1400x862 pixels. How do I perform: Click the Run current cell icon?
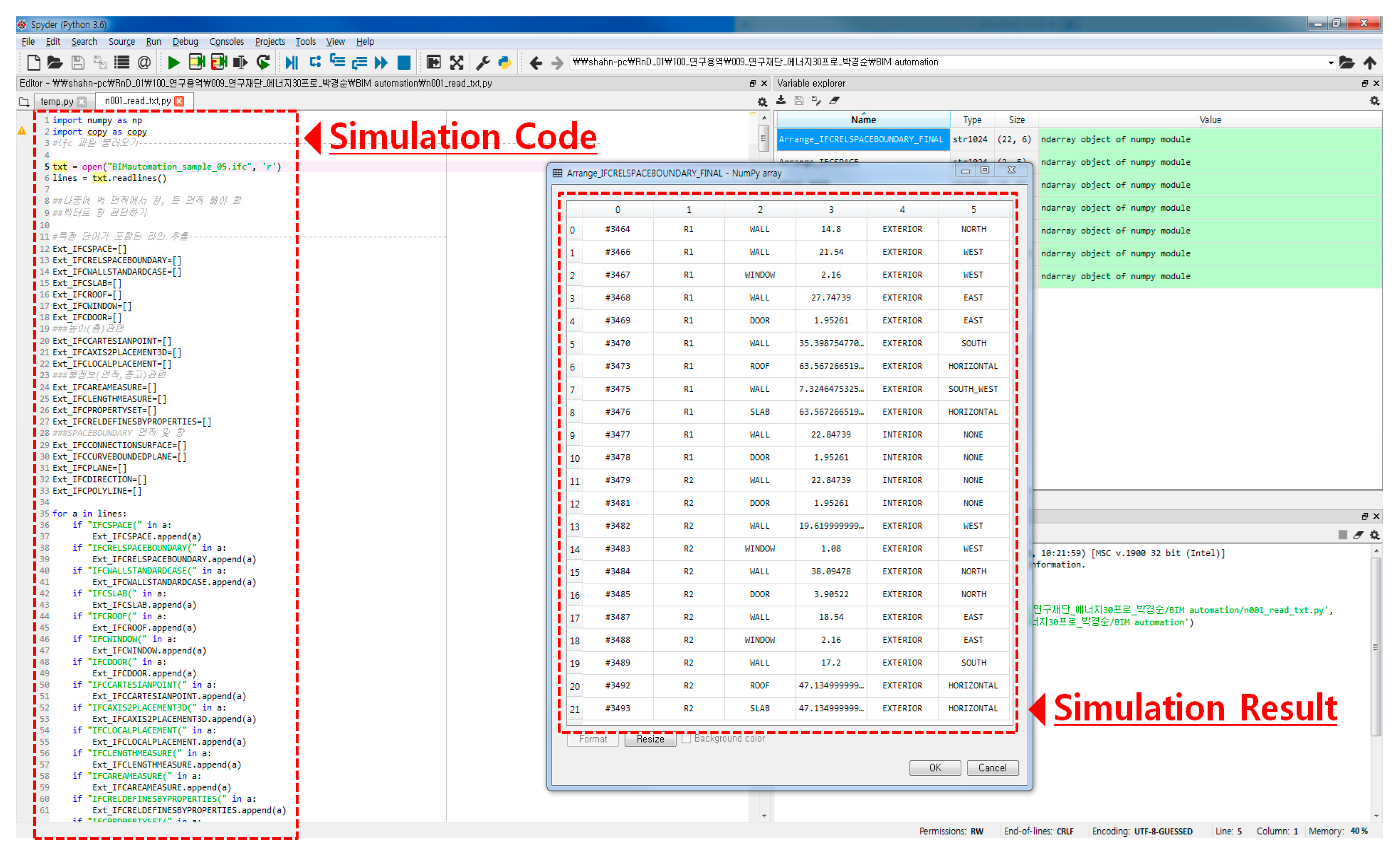(196, 62)
